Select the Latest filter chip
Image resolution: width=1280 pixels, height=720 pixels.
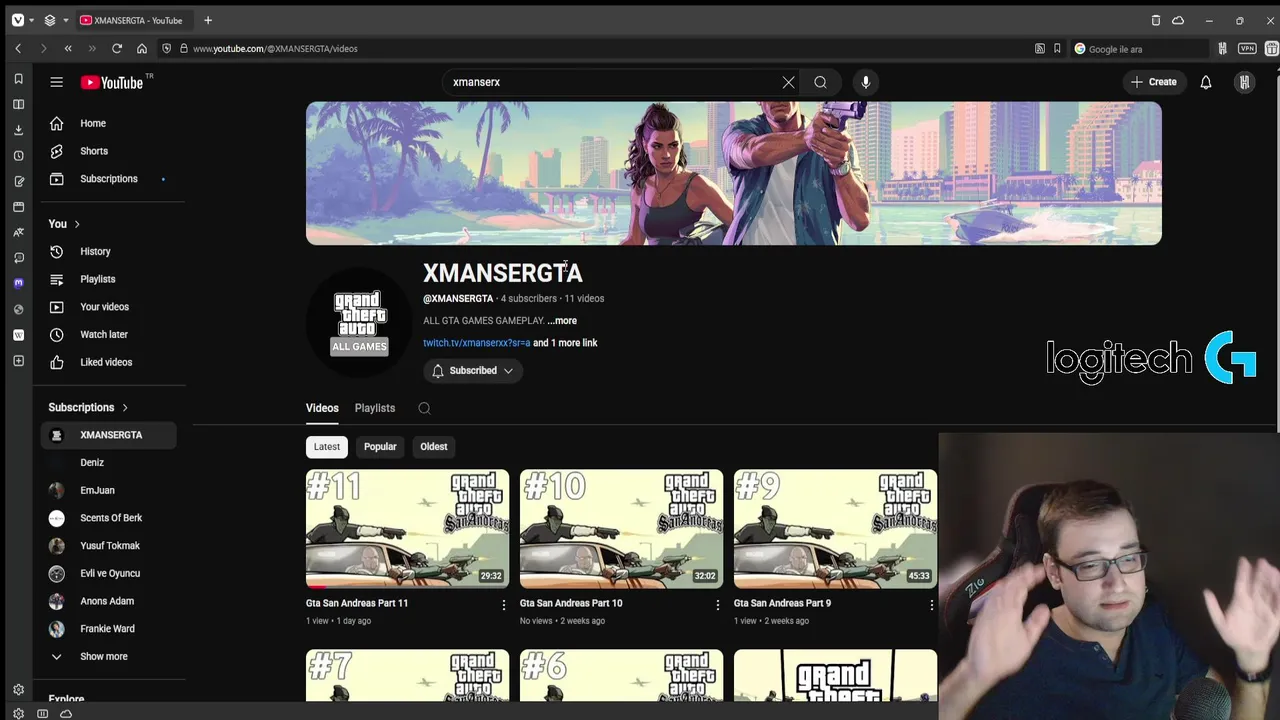327,447
